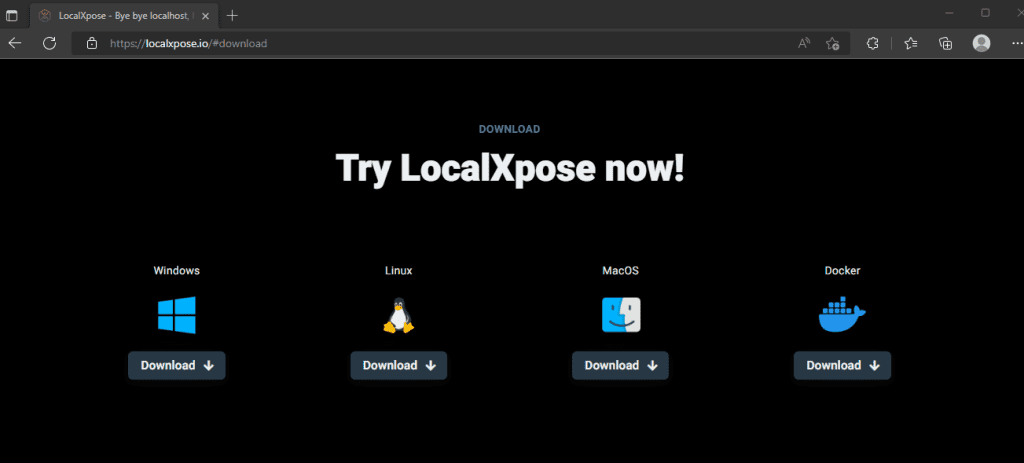Download LocalXpose for MacOS

tap(620, 366)
